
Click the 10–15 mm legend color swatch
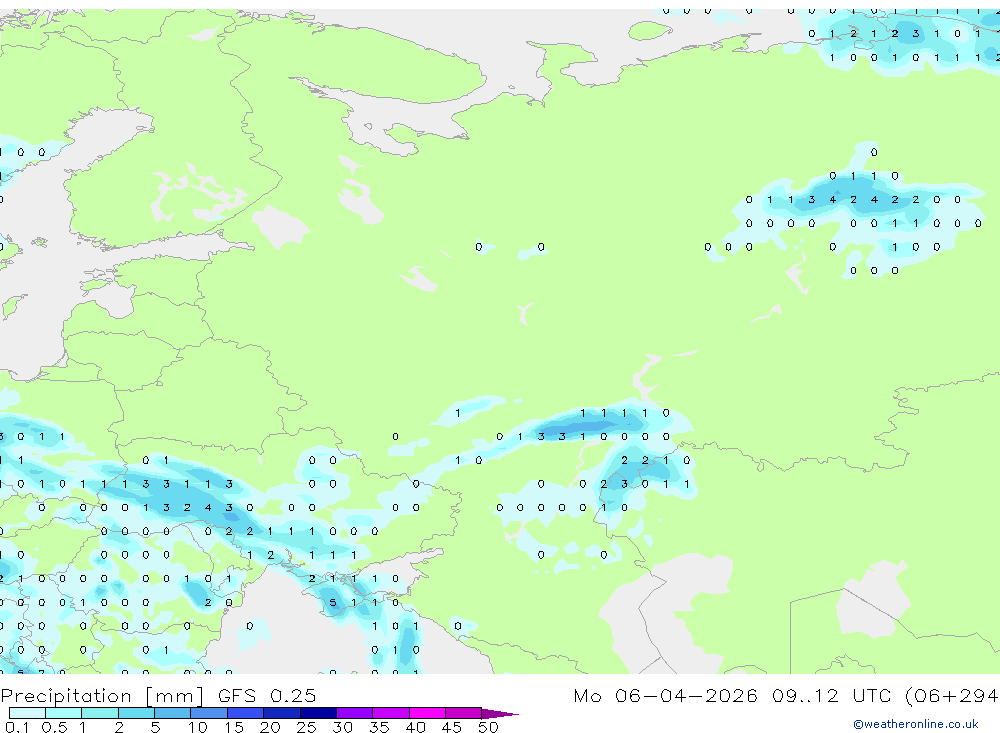(209, 713)
